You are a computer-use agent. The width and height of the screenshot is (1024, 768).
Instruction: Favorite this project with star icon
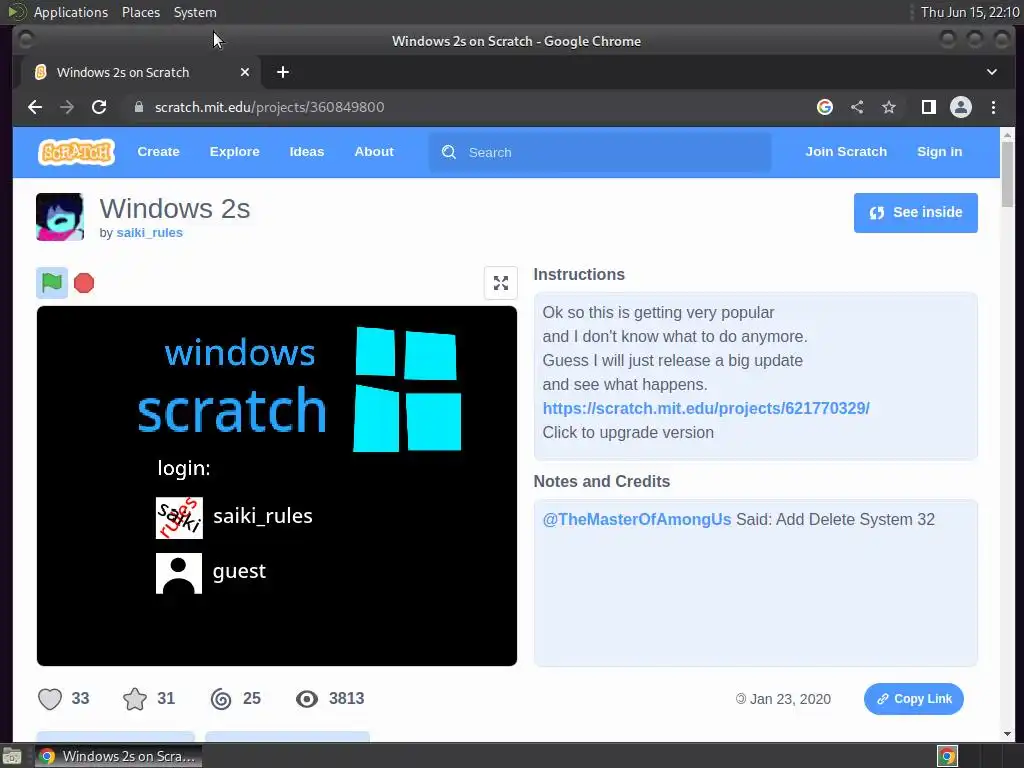tap(135, 699)
